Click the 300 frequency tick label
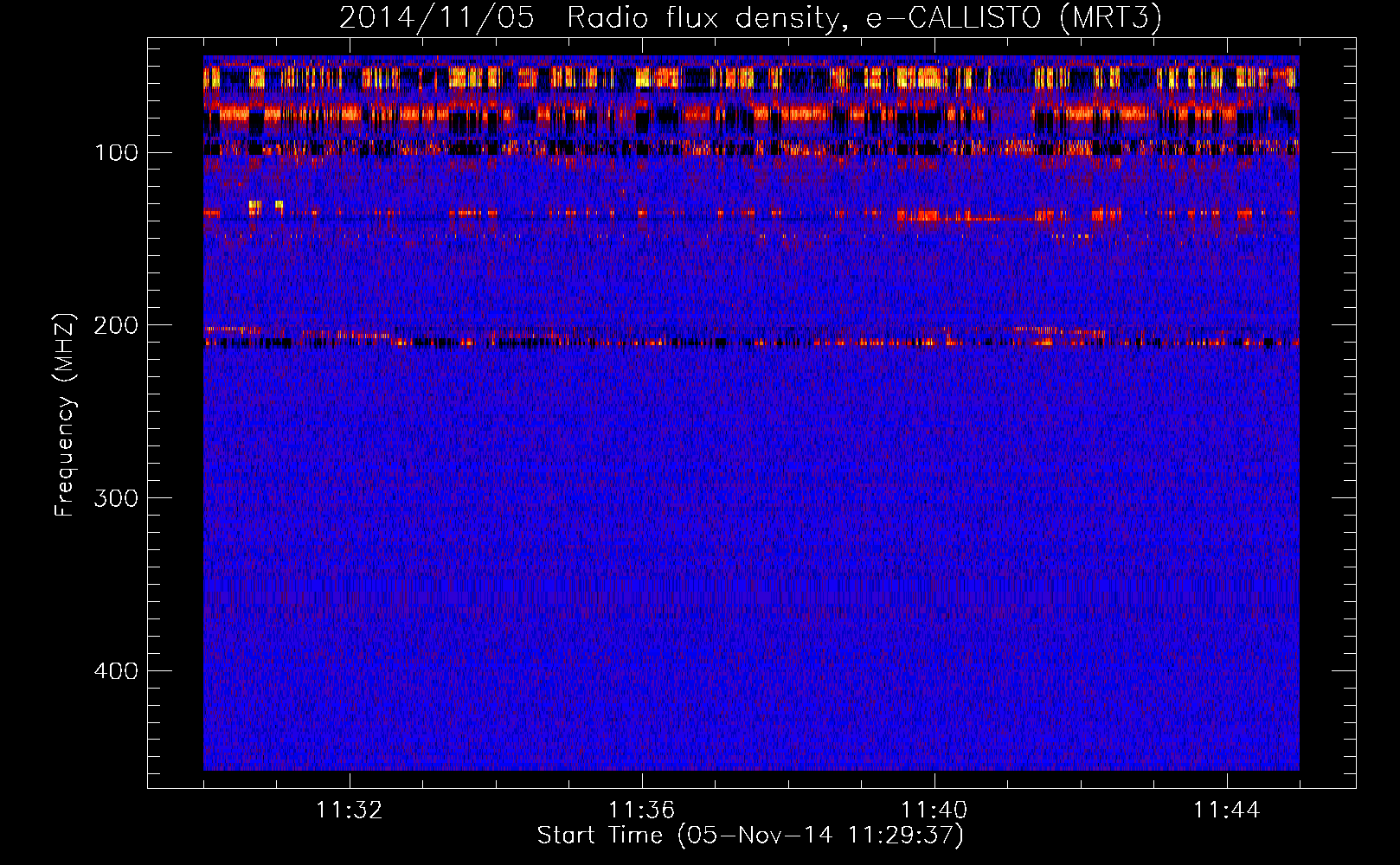1400x865 pixels. pos(114,498)
